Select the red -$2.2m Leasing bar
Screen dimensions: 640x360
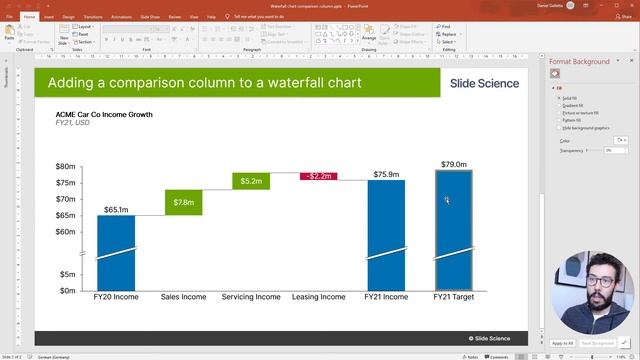(318, 176)
